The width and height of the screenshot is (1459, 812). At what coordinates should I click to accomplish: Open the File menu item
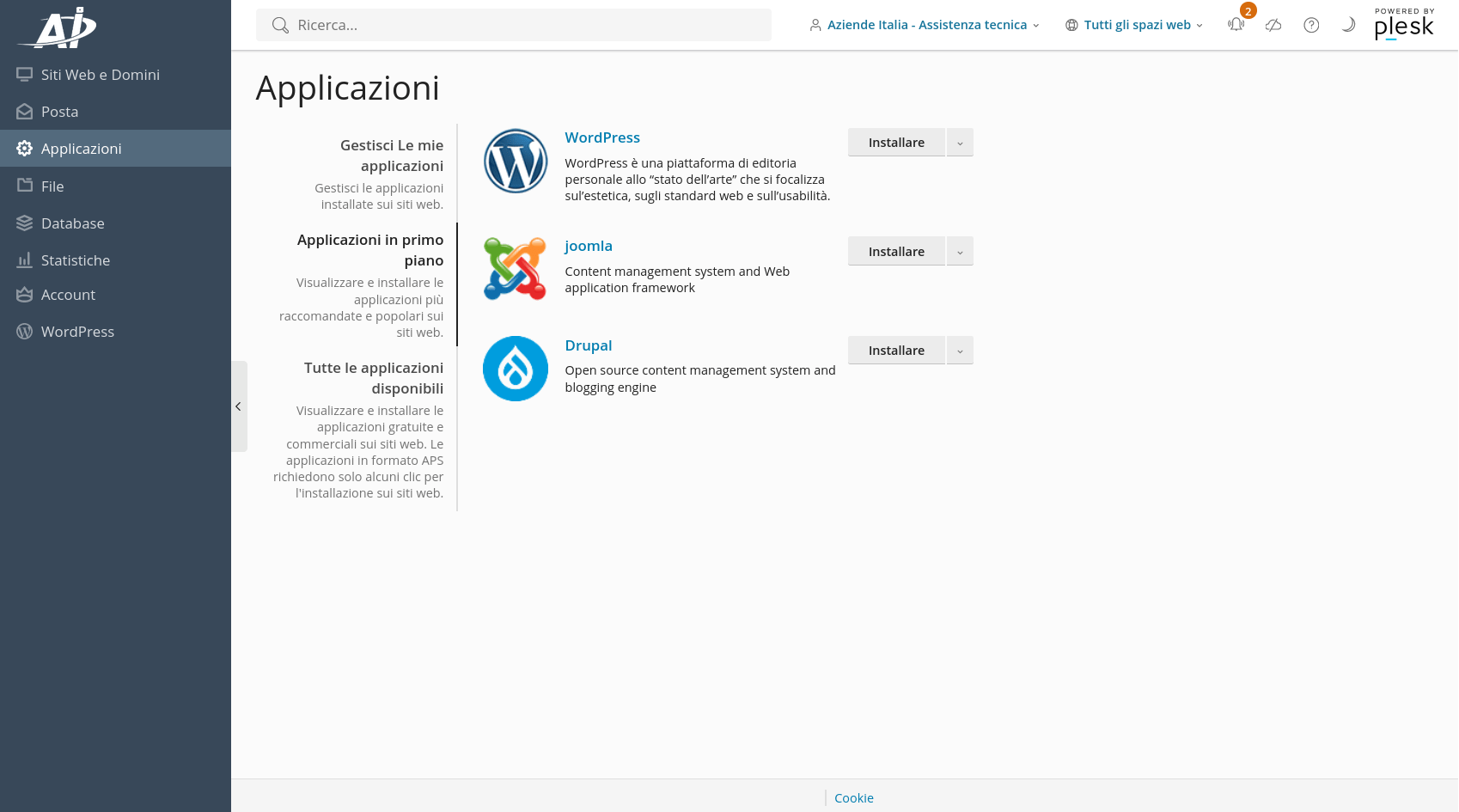pyautogui.click(x=115, y=186)
